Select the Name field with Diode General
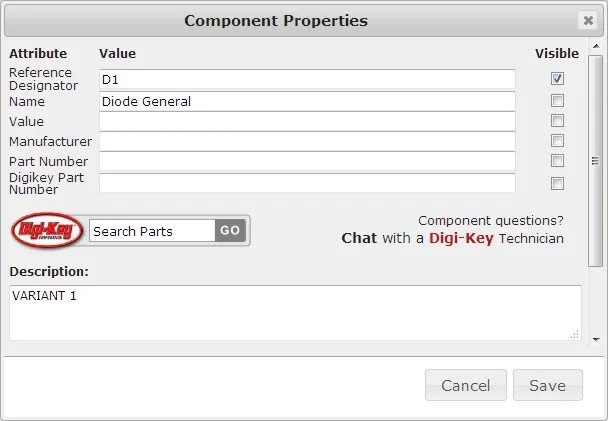Screen dimensions: 608x421 coord(307,101)
